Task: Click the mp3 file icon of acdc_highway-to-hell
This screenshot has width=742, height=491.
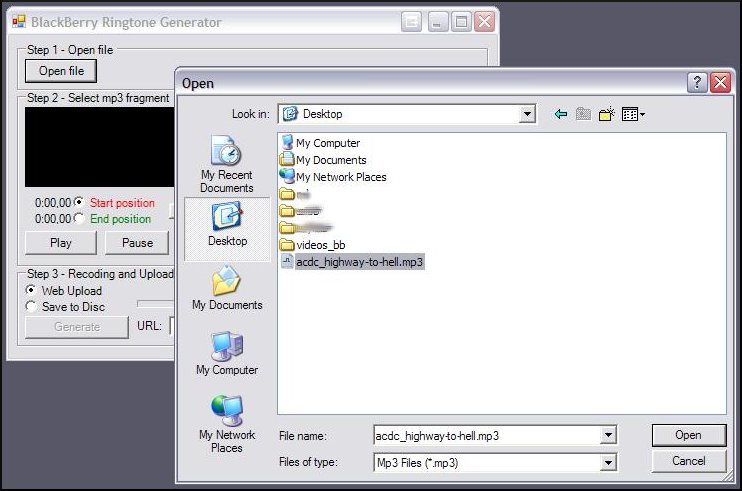Action: coord(287,261)
